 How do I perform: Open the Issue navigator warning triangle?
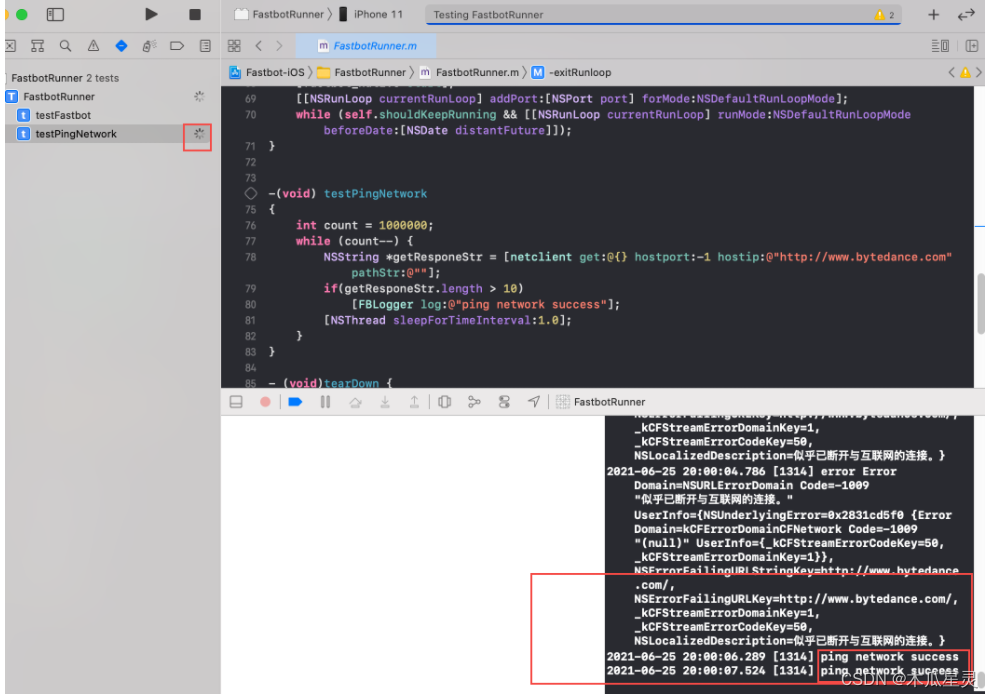pyautogui.click(x=94, y=46)
